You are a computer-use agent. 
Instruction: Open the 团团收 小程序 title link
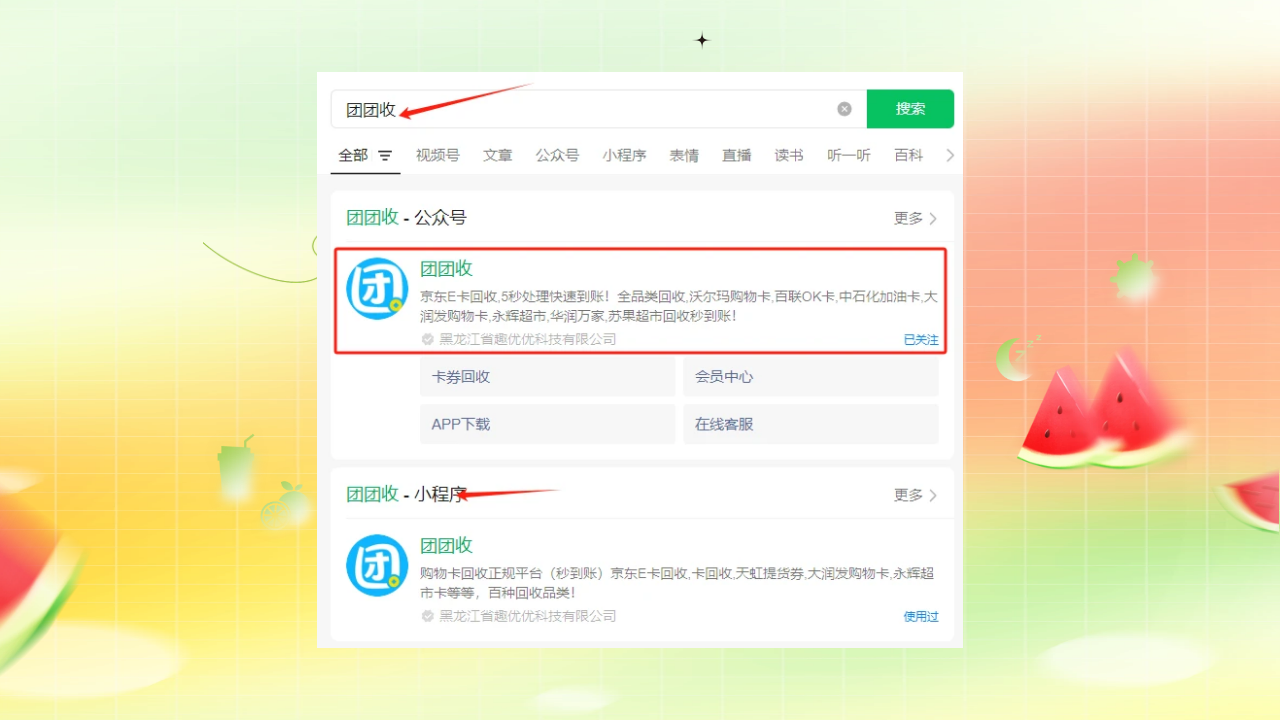click(446, 546)
